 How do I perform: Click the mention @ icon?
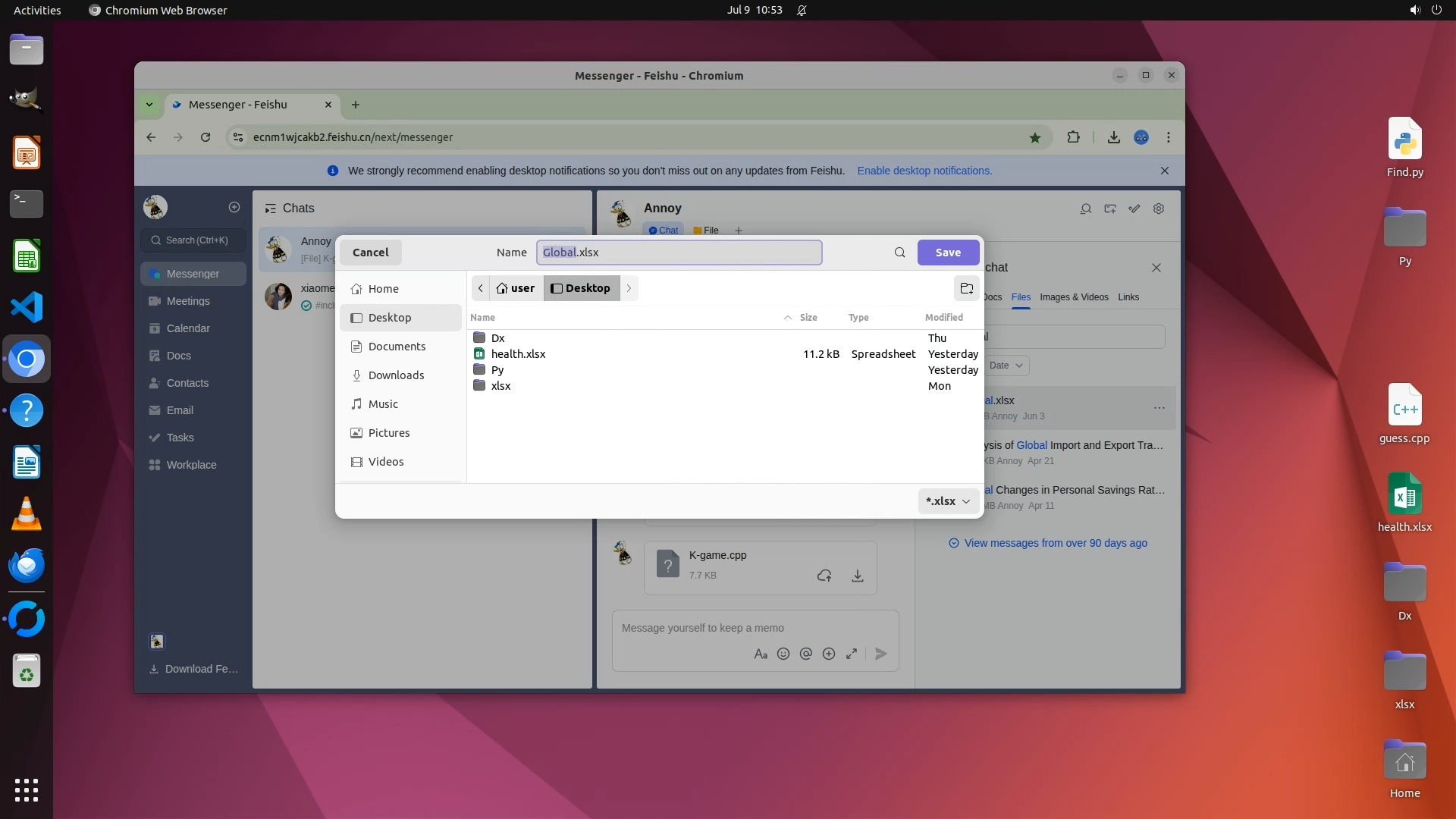[x=806, y=654]
